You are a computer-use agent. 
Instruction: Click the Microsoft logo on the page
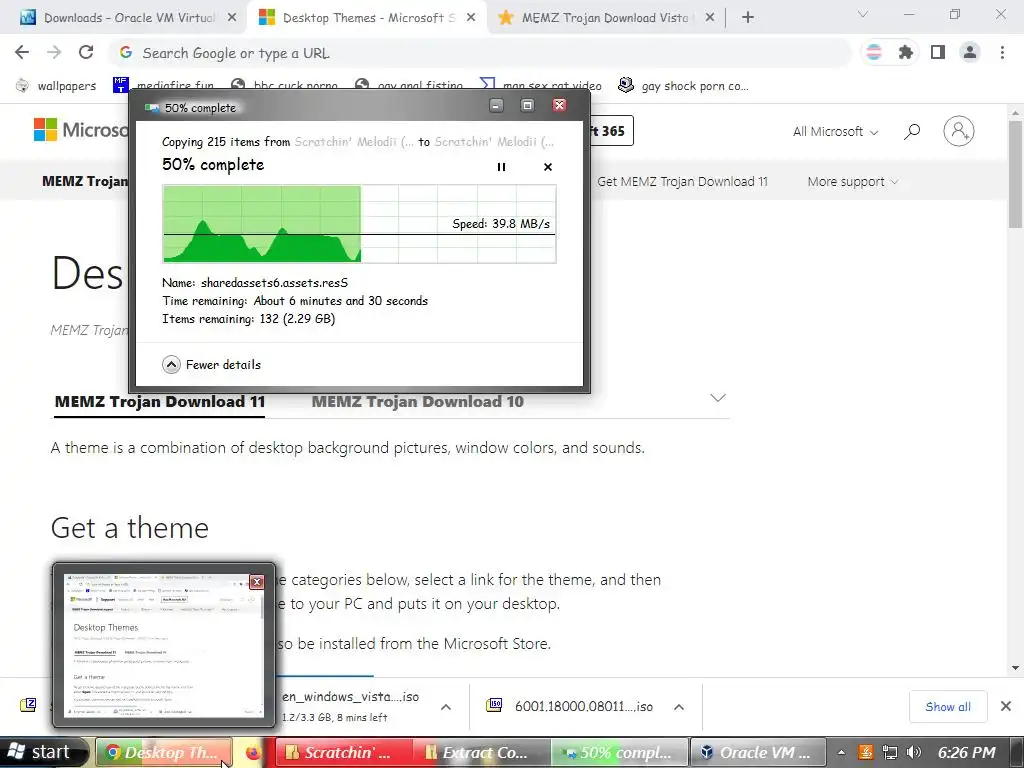pos(80,130)
